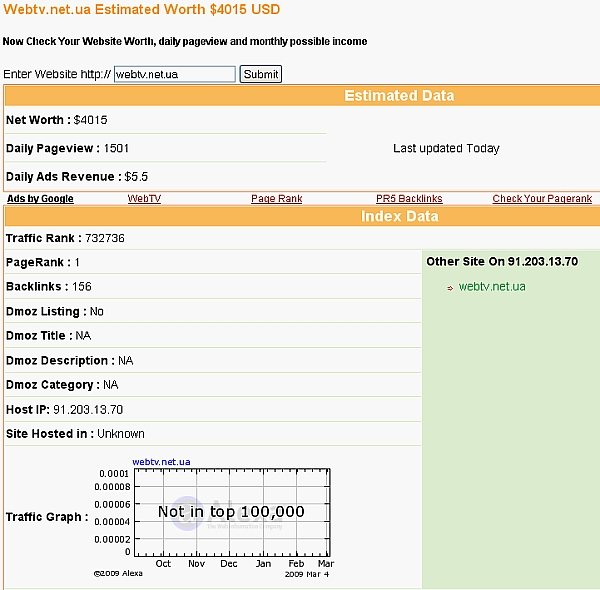Viewport: 600px width, 590px height.
Task: Visit the PR5 Backlinks link
Action: pyautogui.click(x=409, y=199)
